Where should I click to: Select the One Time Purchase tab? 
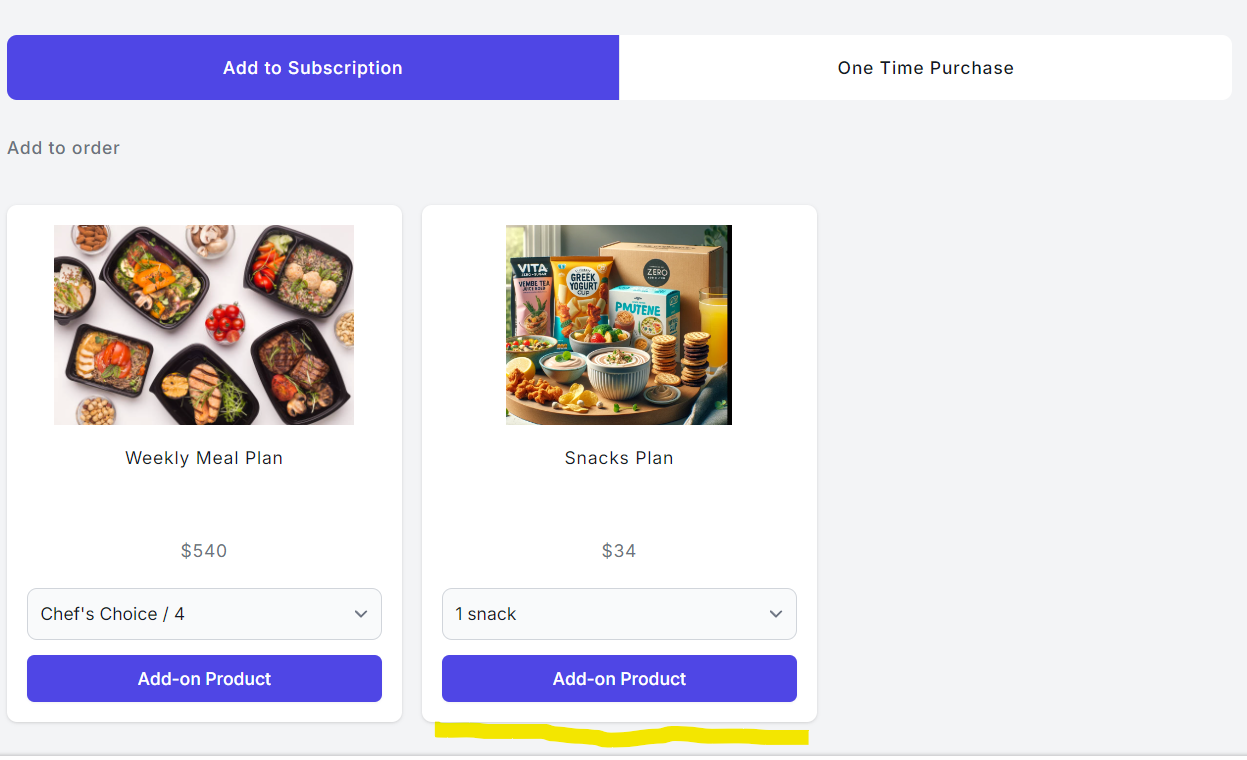925,68
